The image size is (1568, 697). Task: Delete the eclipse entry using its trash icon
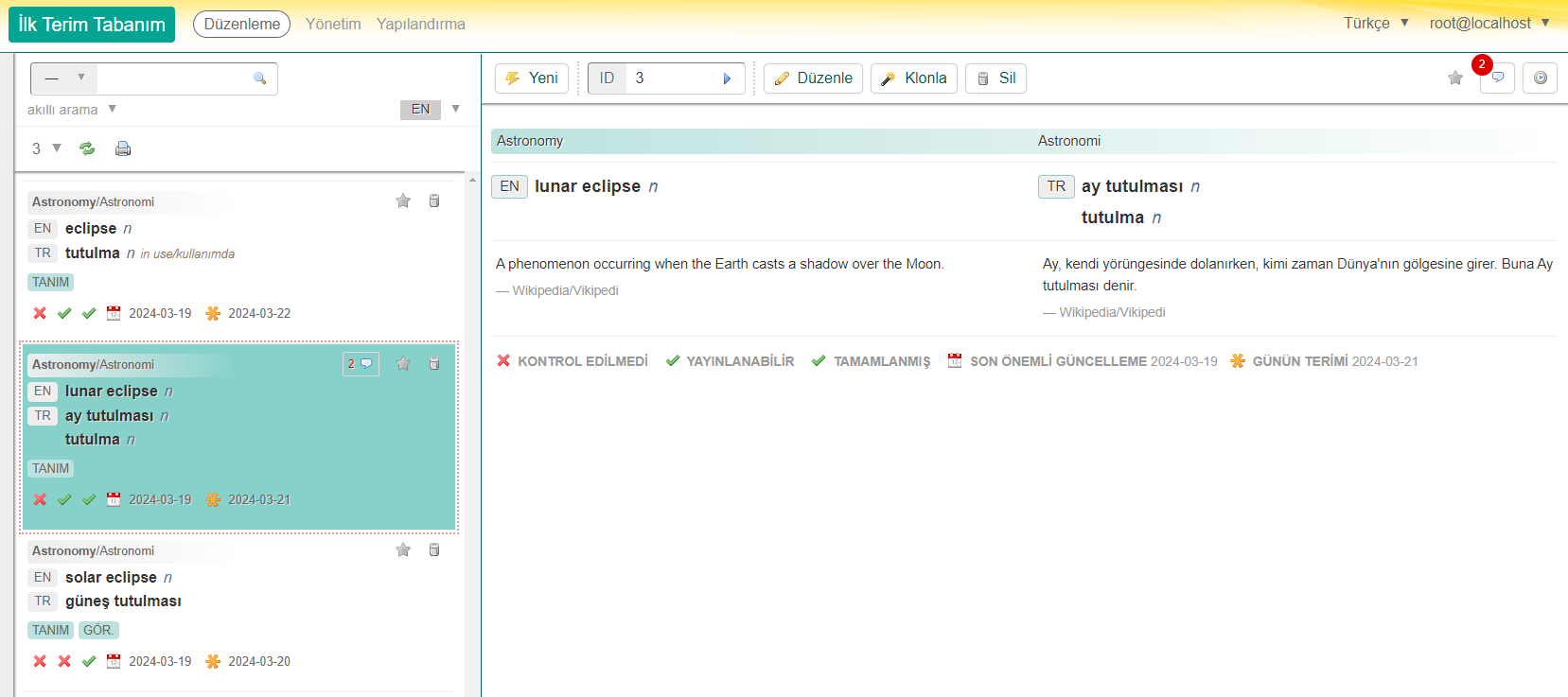pyautogui.click(x=434, y=200)
